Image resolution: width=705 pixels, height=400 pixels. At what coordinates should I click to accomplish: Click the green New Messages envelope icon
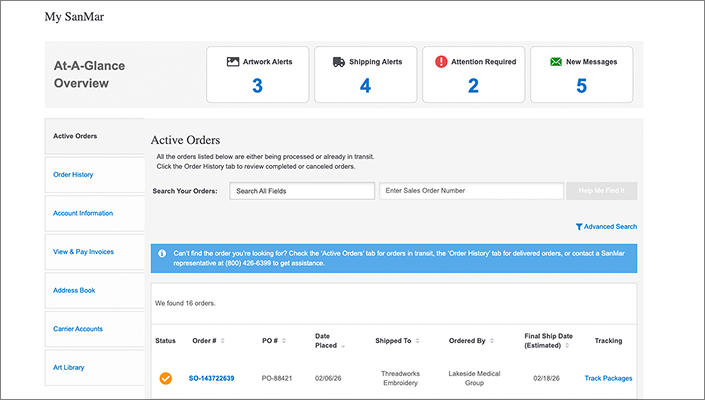[x=556, y=62]
